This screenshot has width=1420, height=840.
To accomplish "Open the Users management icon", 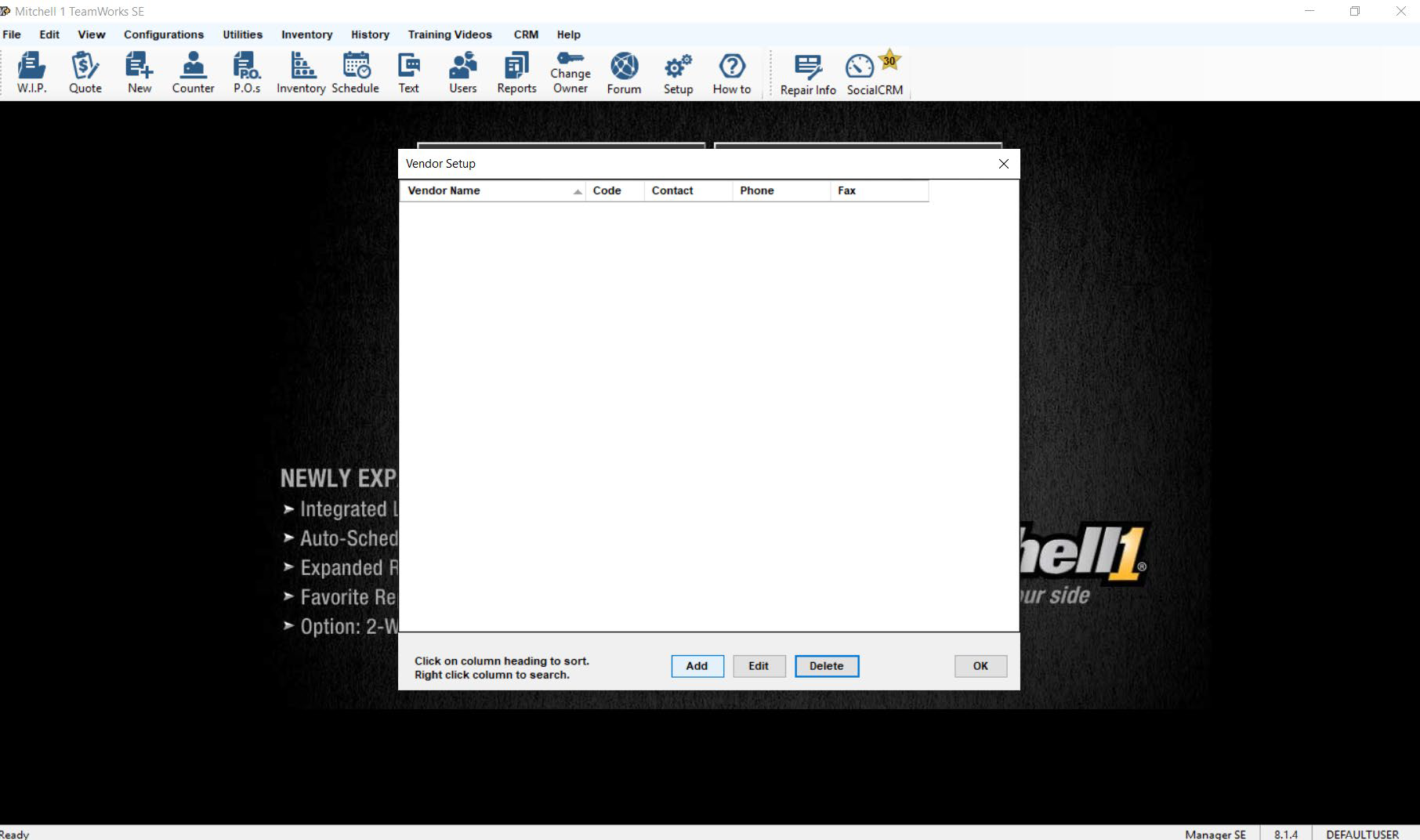I will point(462,72).
